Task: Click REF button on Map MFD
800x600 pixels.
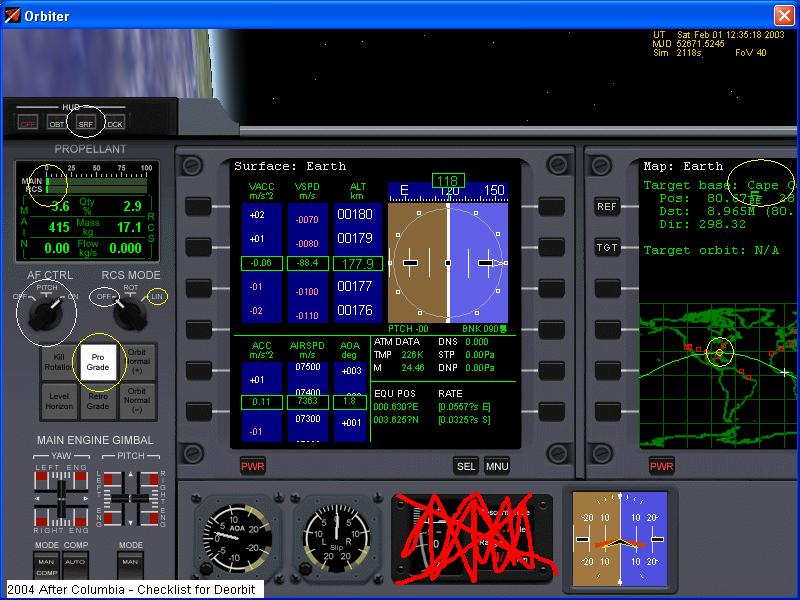Action: (607, 207)
